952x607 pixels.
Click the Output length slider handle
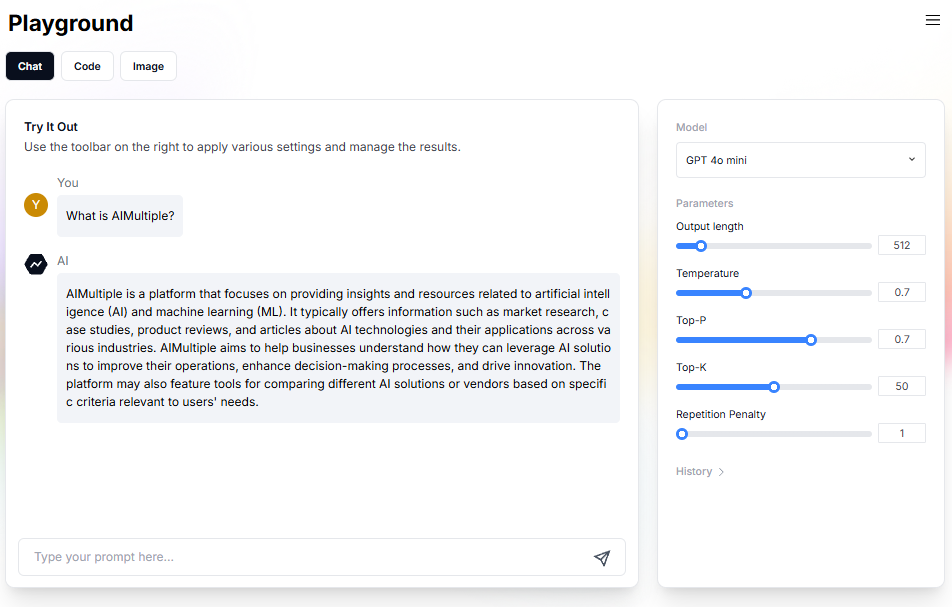(701, 246)
